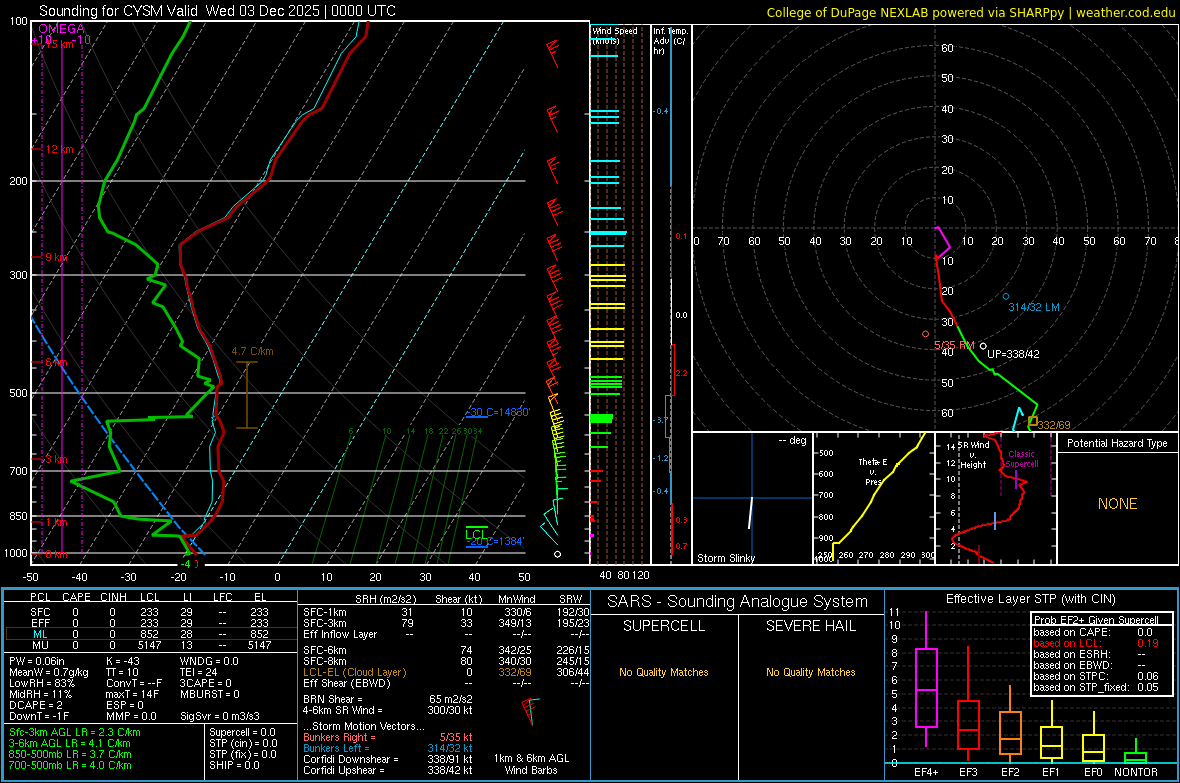Click the UP=338/42 hodograph label
1180x783 pixels.
pyautogui.click(x=1013, y=354)
